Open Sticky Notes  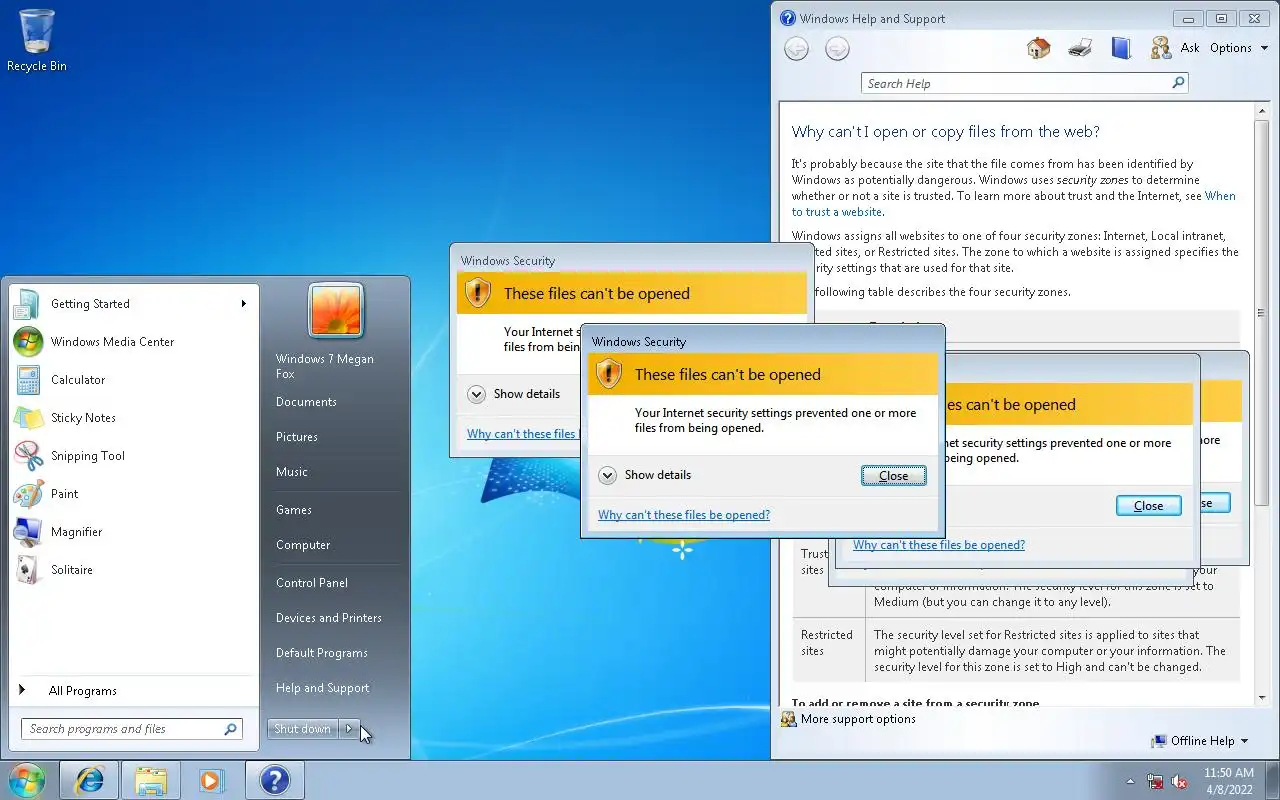pyautogui.click(x=134, y=418)
